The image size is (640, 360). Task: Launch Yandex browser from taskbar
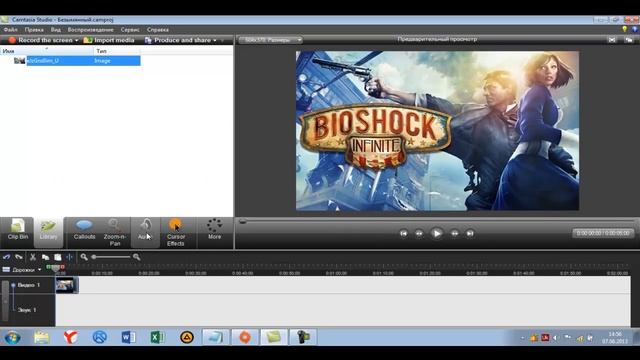(x=71, y=338)
